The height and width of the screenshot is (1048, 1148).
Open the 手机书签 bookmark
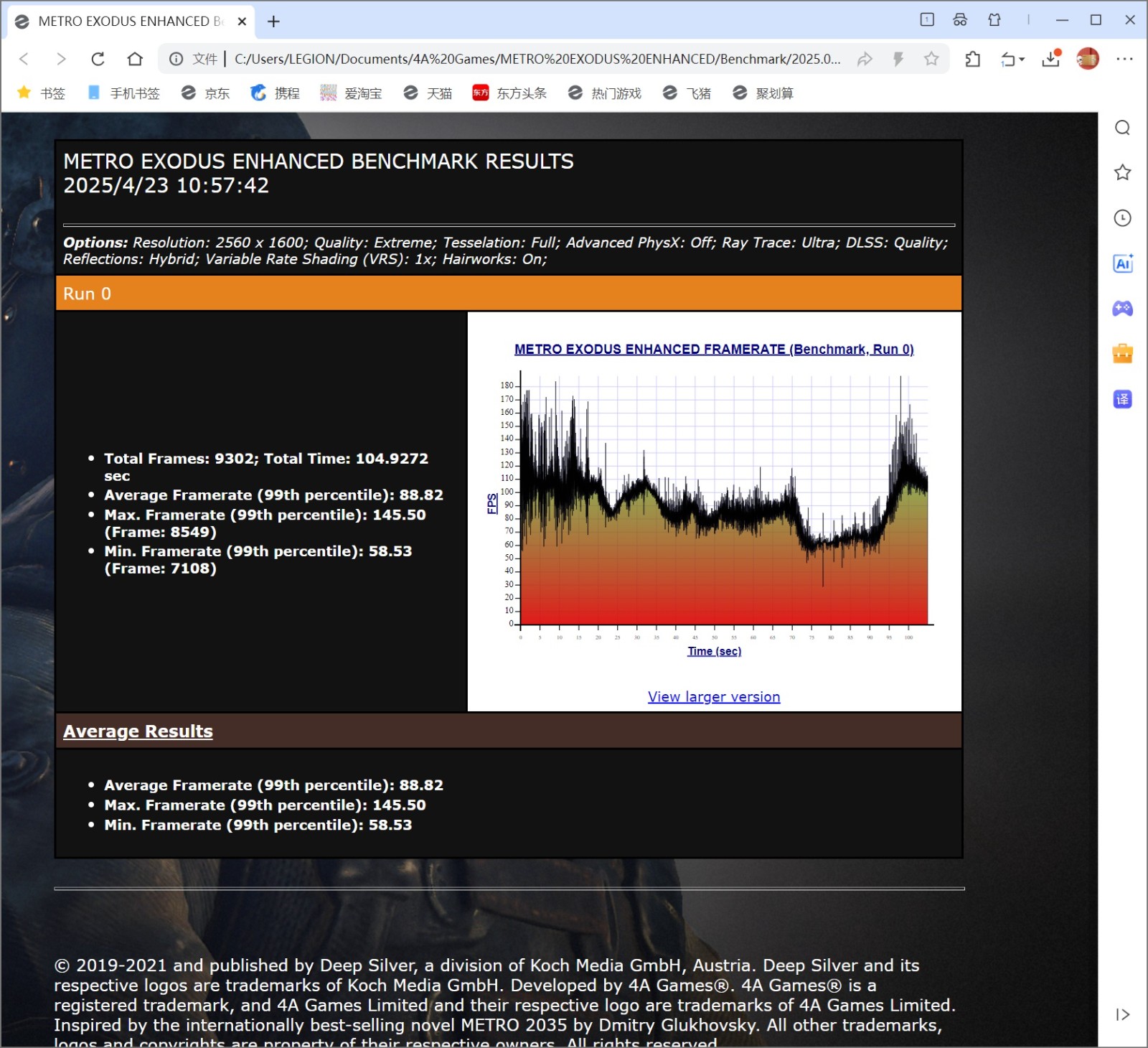(x=123, y=93)
